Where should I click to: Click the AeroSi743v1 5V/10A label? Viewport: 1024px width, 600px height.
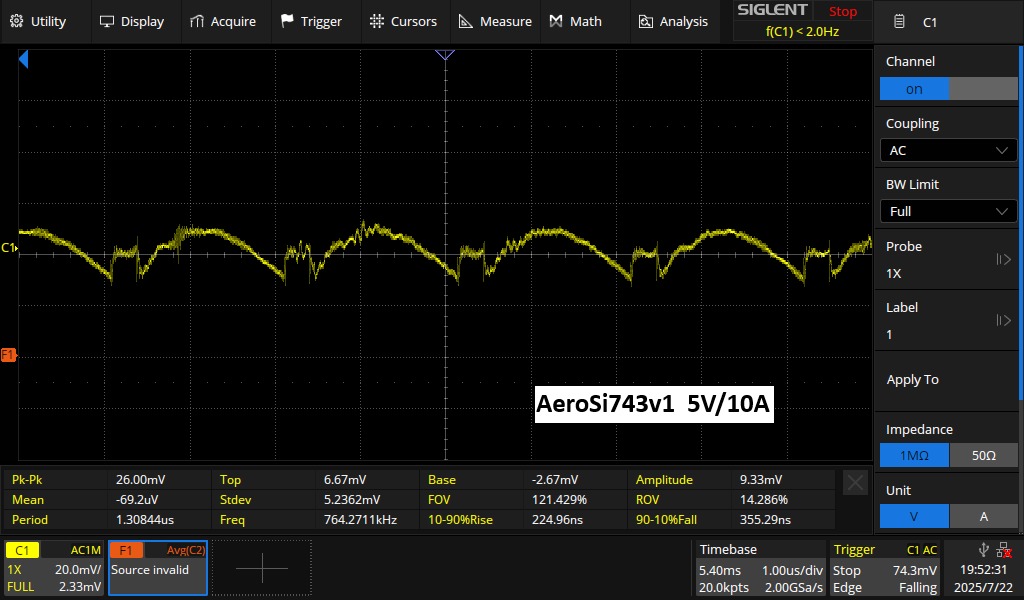(x=654, y=403)
